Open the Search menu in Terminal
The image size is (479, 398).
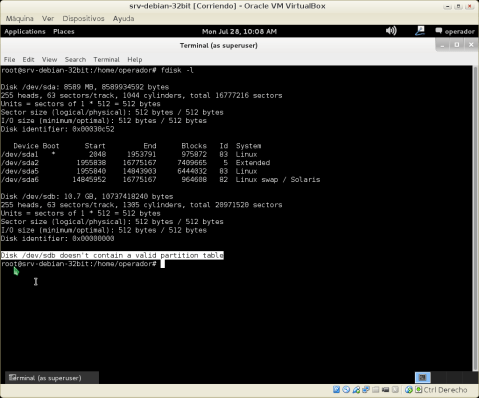click(75, 59)
